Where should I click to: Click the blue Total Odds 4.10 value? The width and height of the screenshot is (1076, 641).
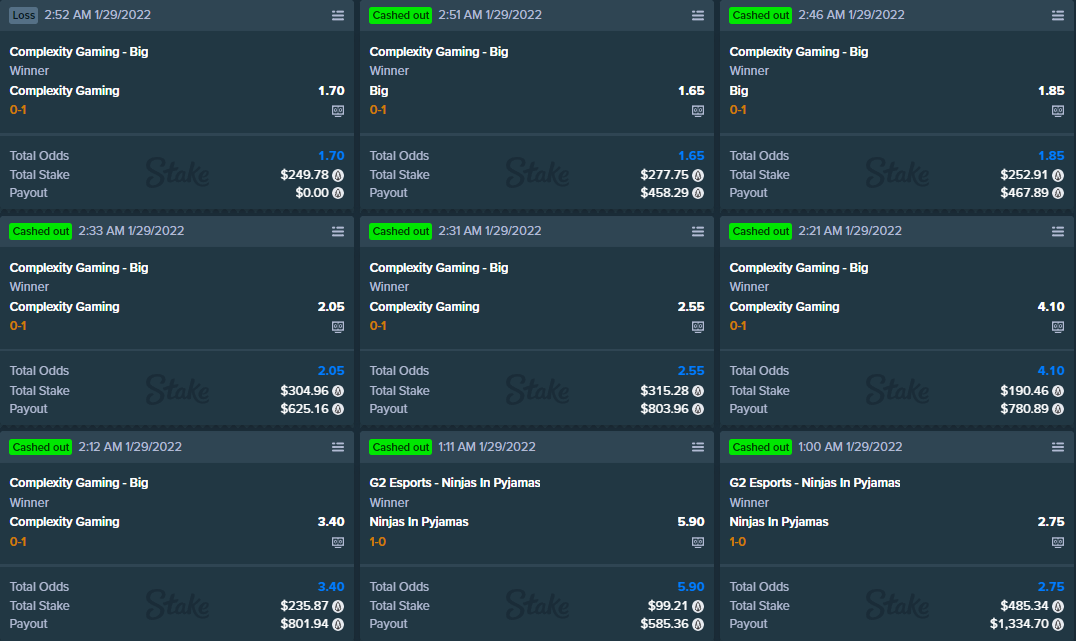click(x=1051, y=371)
